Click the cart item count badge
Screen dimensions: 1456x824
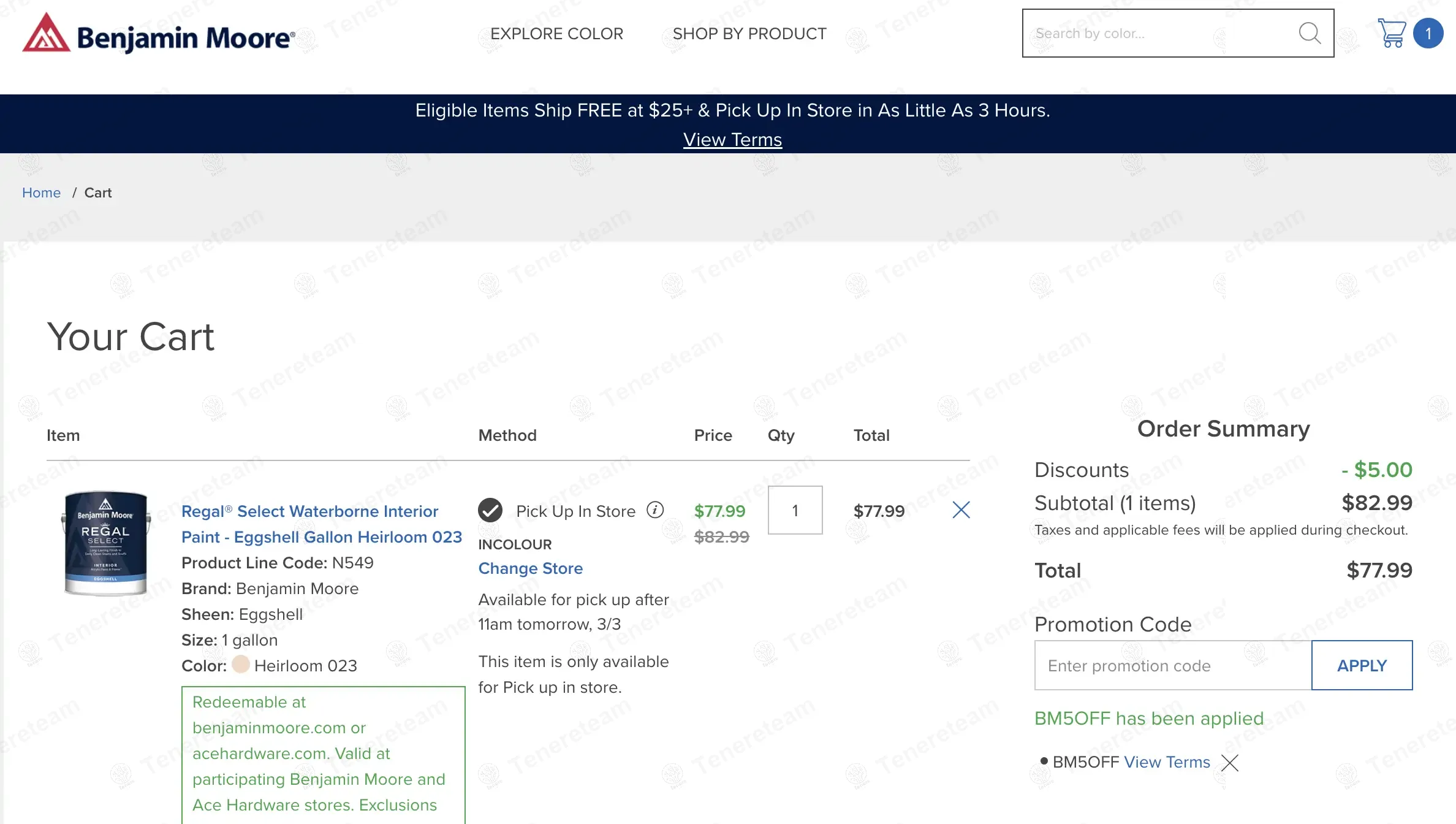coord(1428,33)
